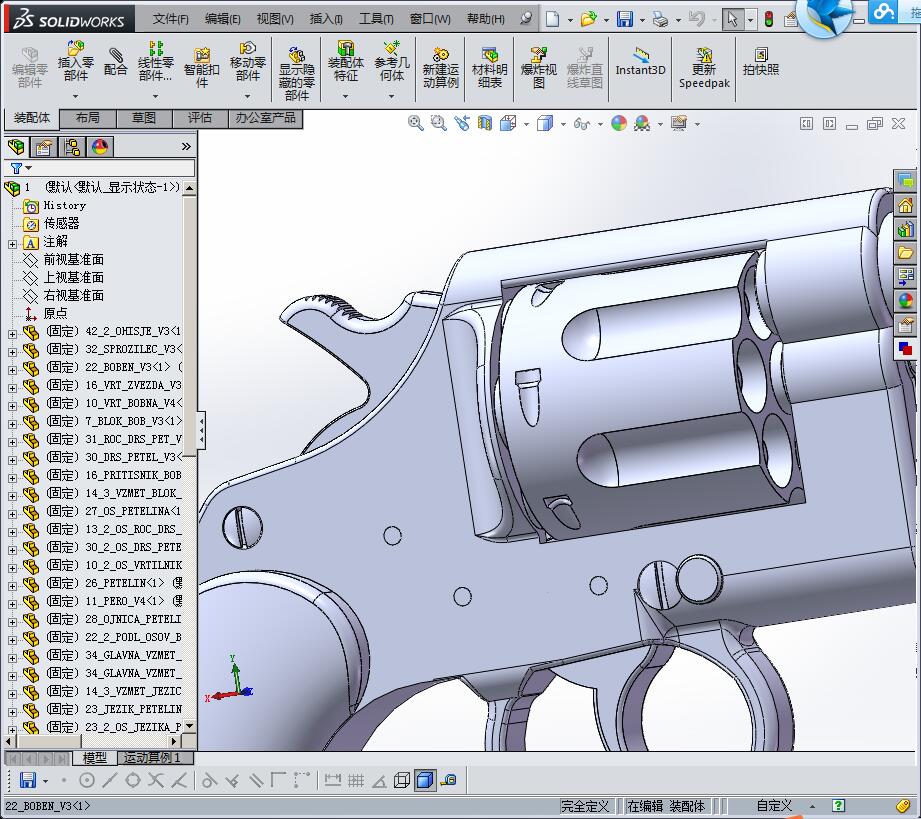The image size is (921, 819).
Task: Click the appearance color wheel in view toolbar
Action: click(619, 123)
